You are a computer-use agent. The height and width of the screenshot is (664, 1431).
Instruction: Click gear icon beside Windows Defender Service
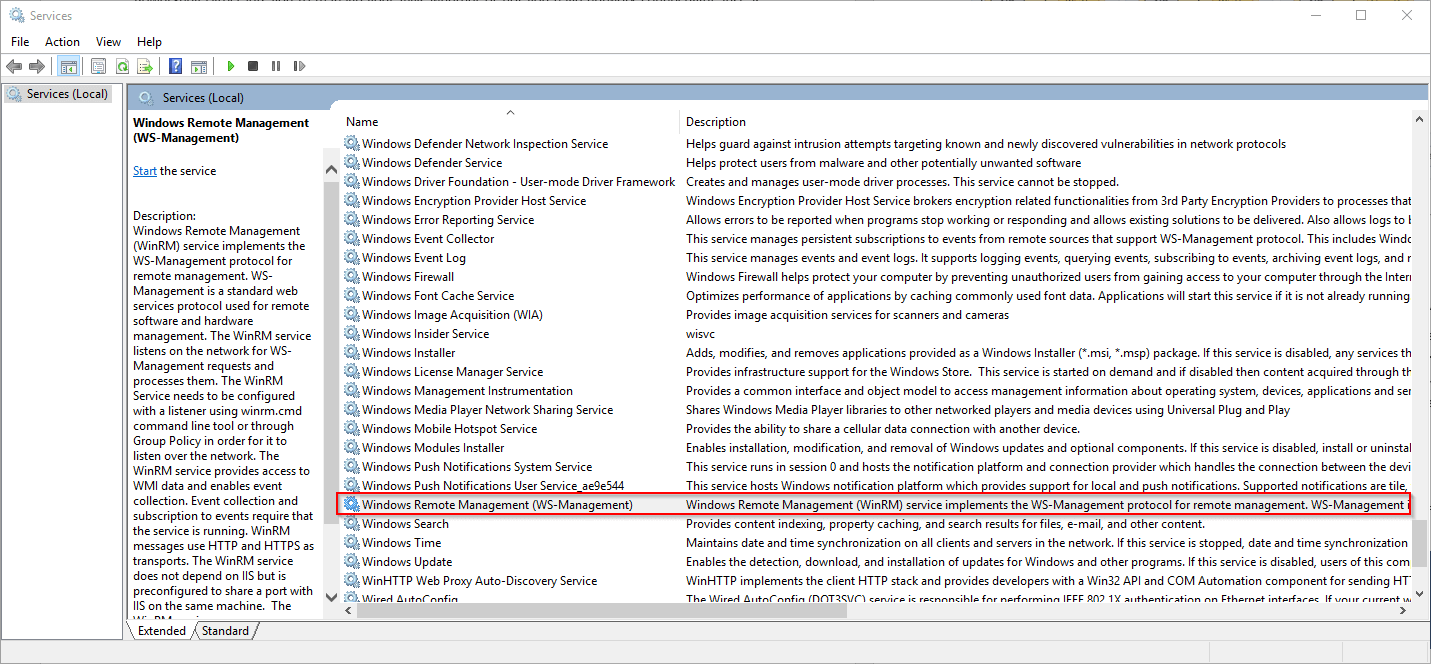pyautogui.click(x=352, y=163)
